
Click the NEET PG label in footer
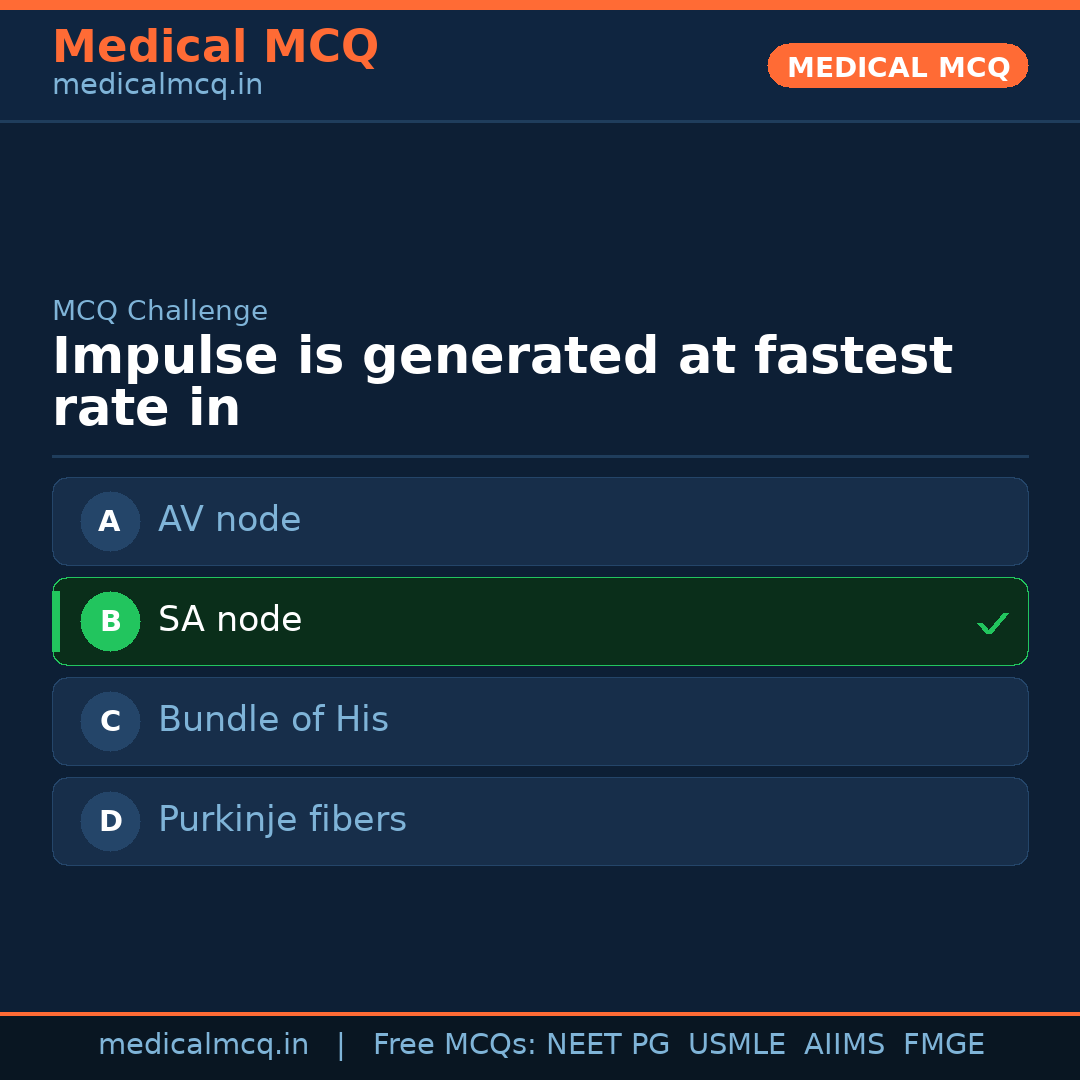[607, 1044]
